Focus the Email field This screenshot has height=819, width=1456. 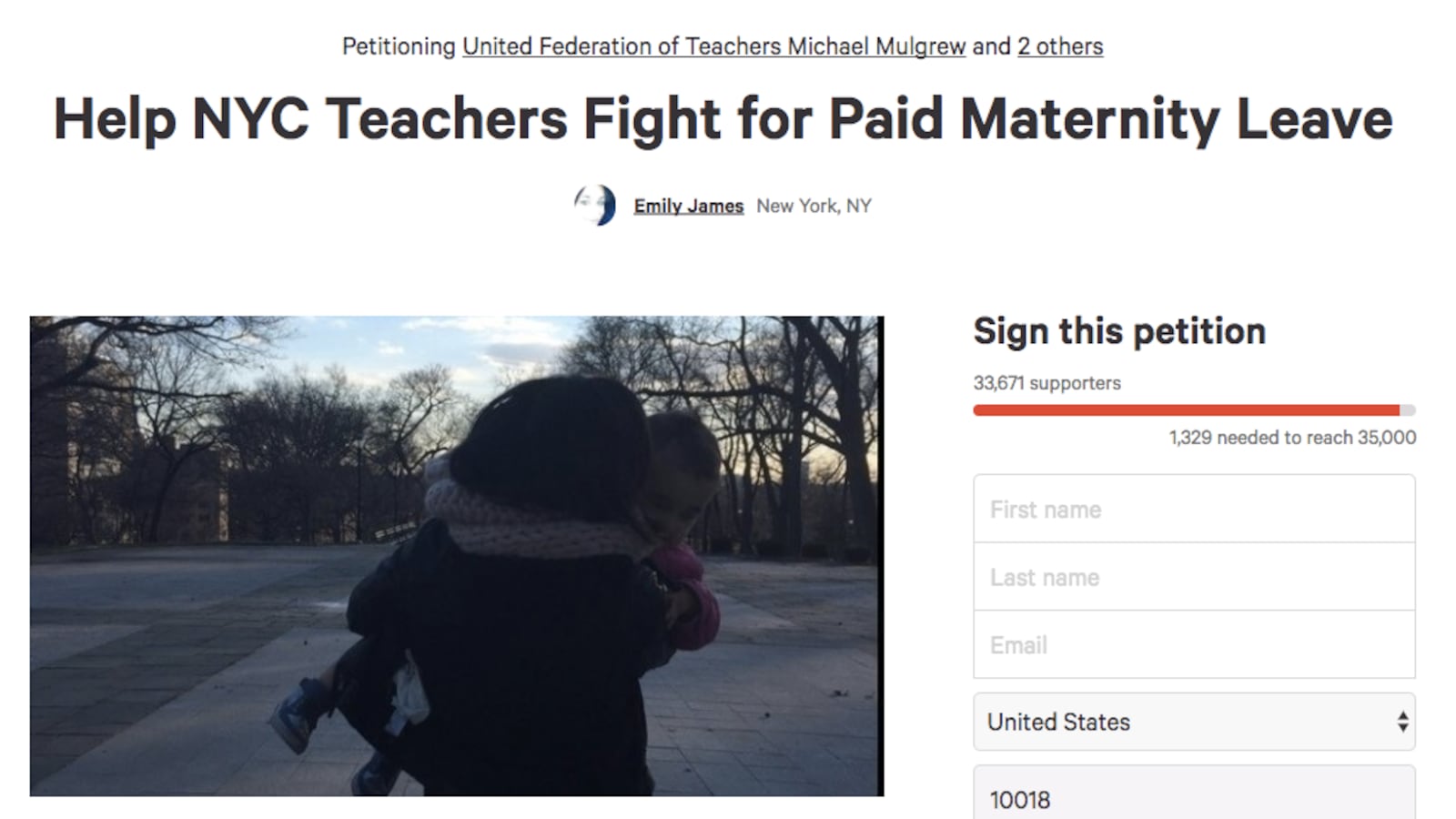1194,644
